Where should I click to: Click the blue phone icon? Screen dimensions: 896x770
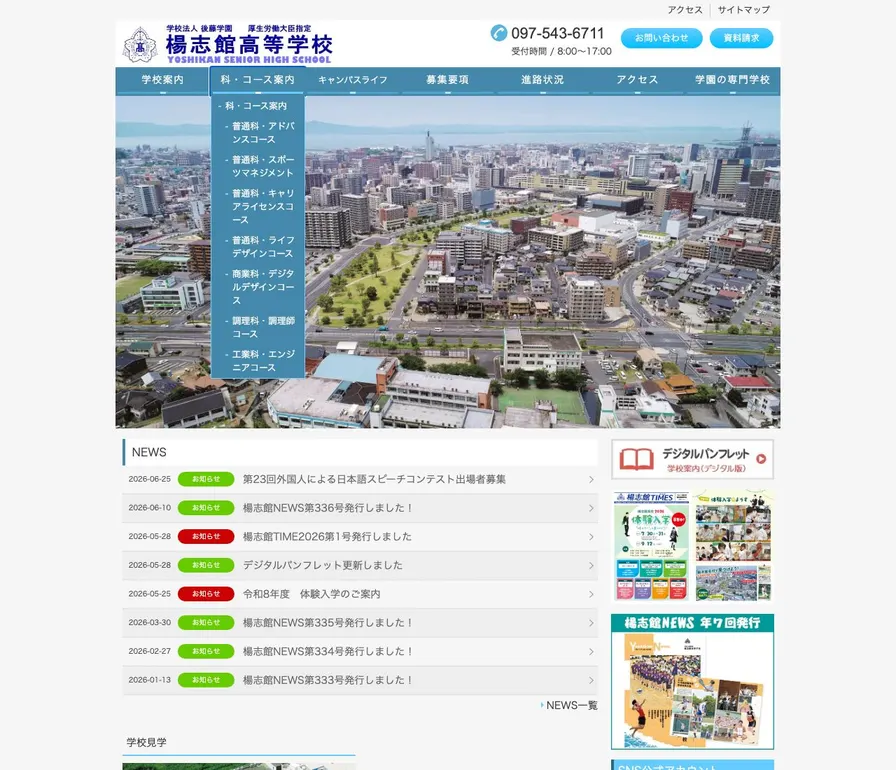(499, 33)
